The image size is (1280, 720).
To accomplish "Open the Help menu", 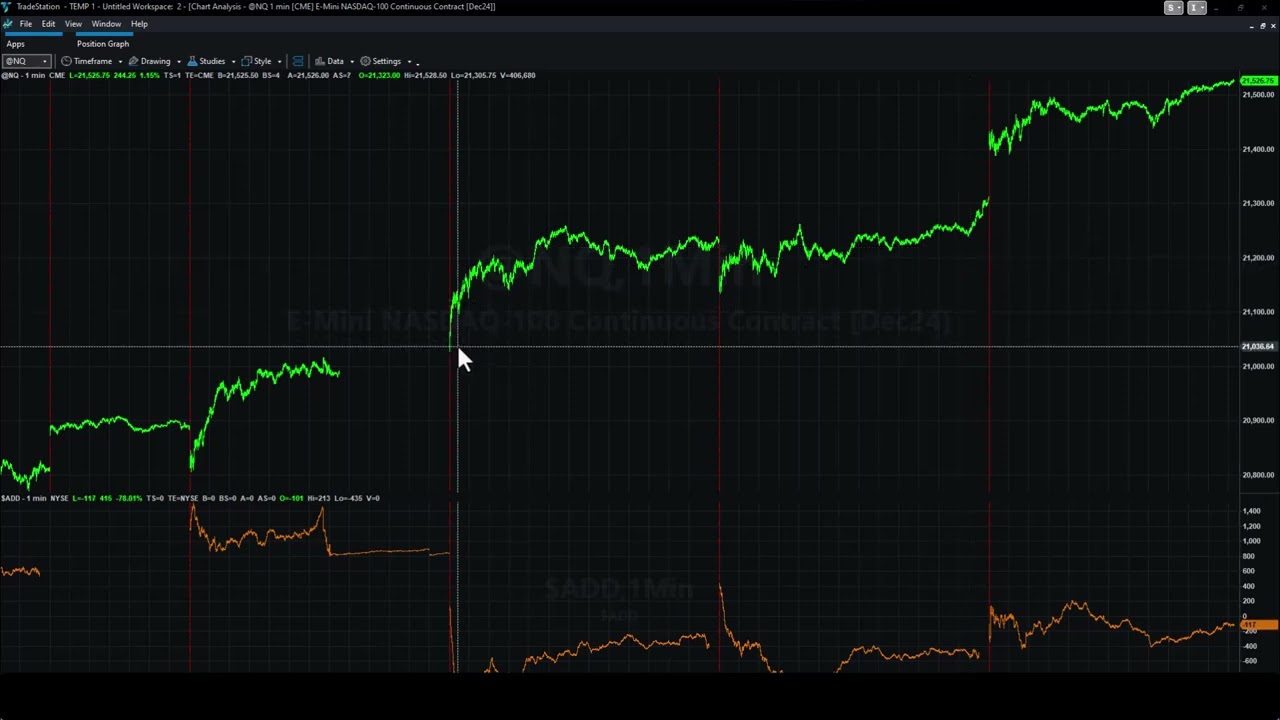I will tap(139, 24).
